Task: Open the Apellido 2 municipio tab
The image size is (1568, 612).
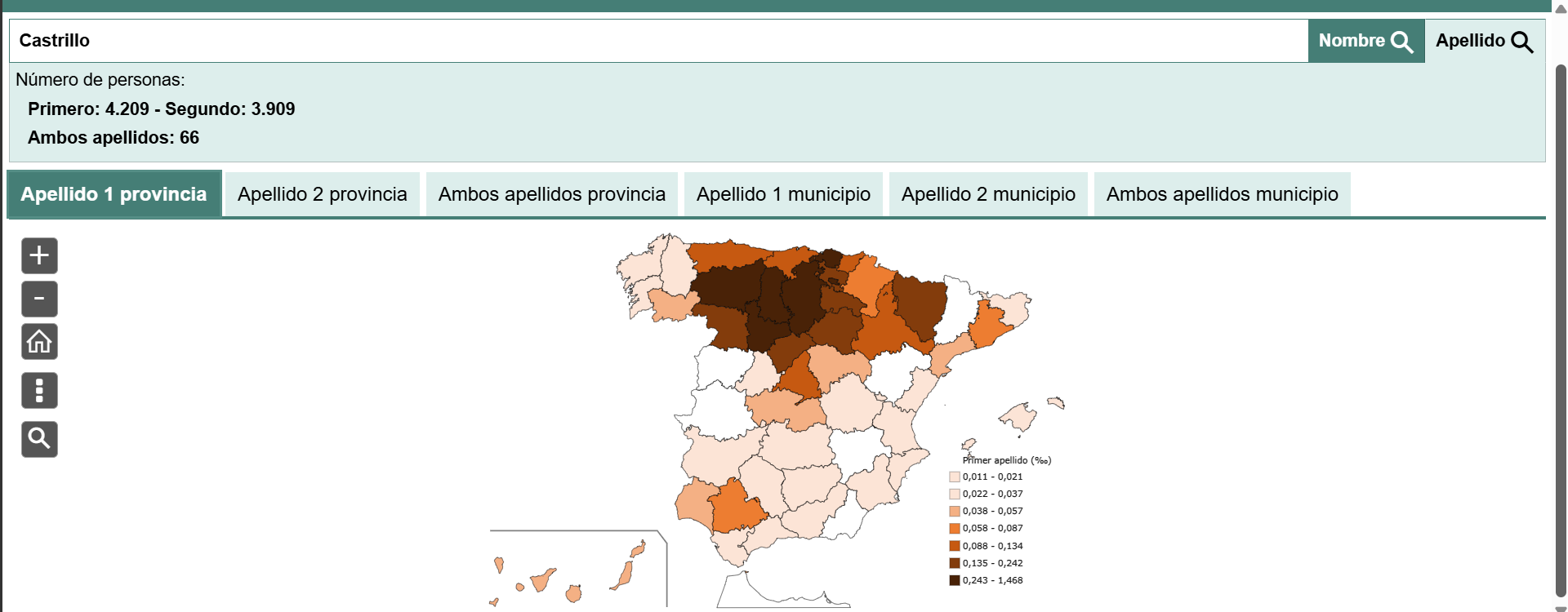Action: 988,194
